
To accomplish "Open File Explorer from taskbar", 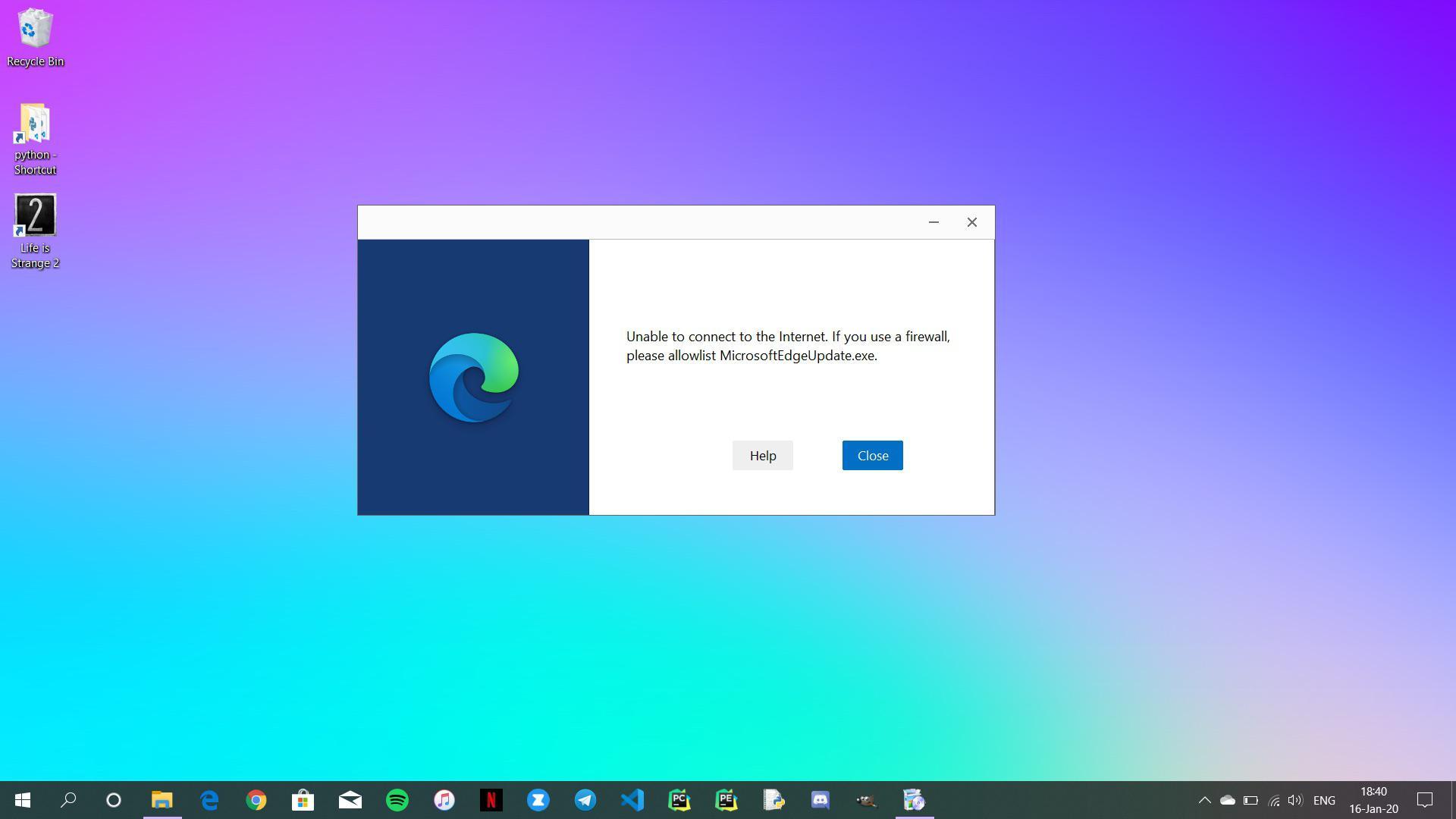I will (162, 800).
